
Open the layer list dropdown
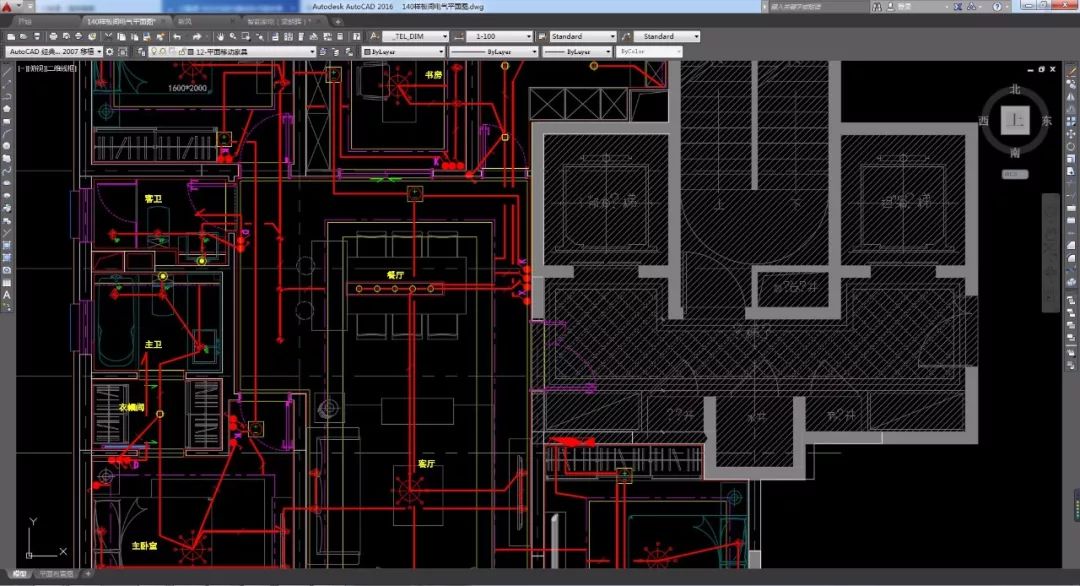[311, 52]
